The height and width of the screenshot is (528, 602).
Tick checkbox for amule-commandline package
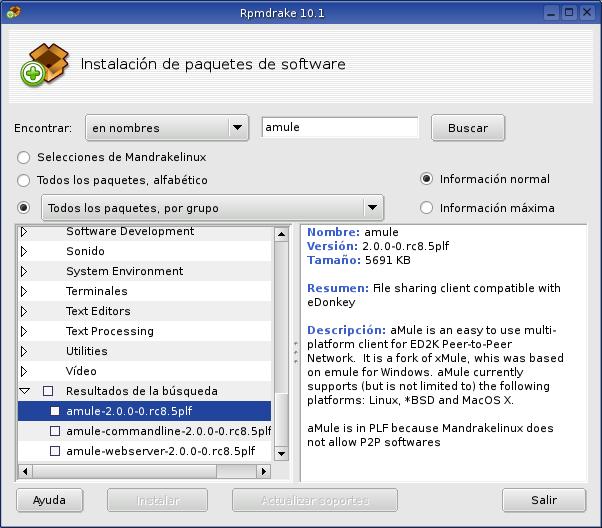click(x=56, y=431)
